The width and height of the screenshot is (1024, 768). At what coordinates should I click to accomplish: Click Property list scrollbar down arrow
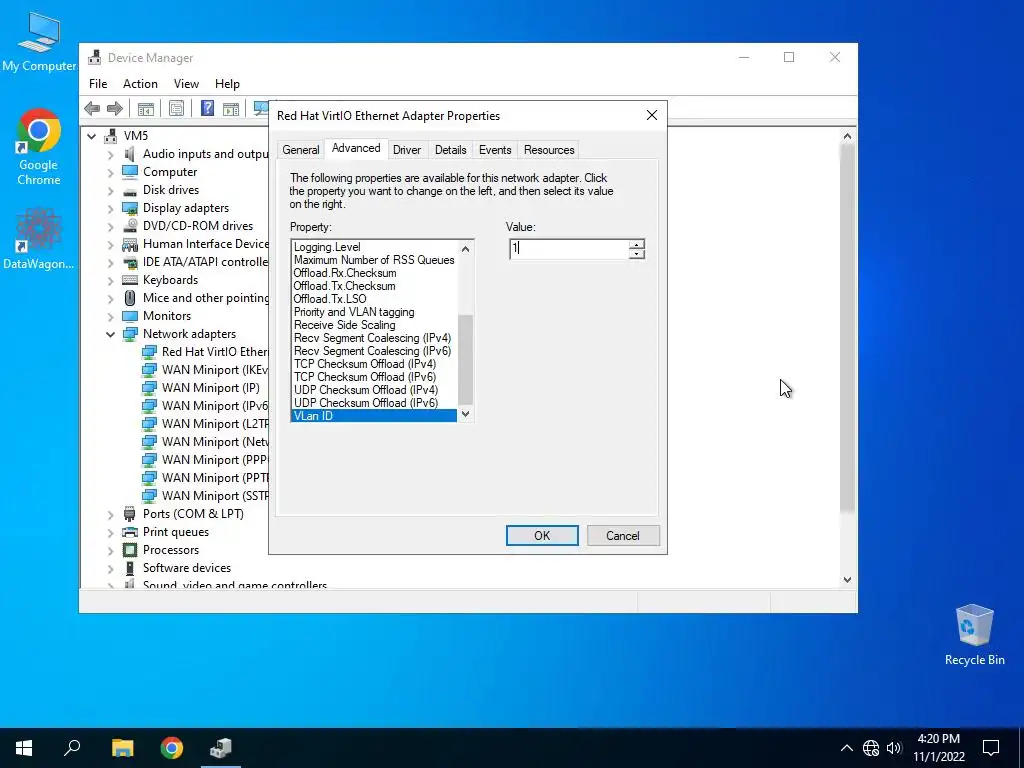point(466,414)
